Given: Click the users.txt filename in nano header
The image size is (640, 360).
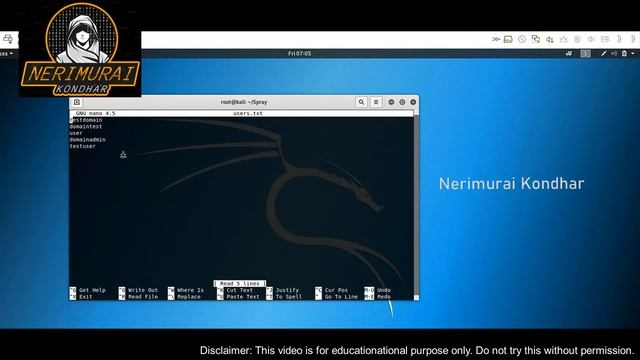Looking at the screenshot, I should point(248,113).
